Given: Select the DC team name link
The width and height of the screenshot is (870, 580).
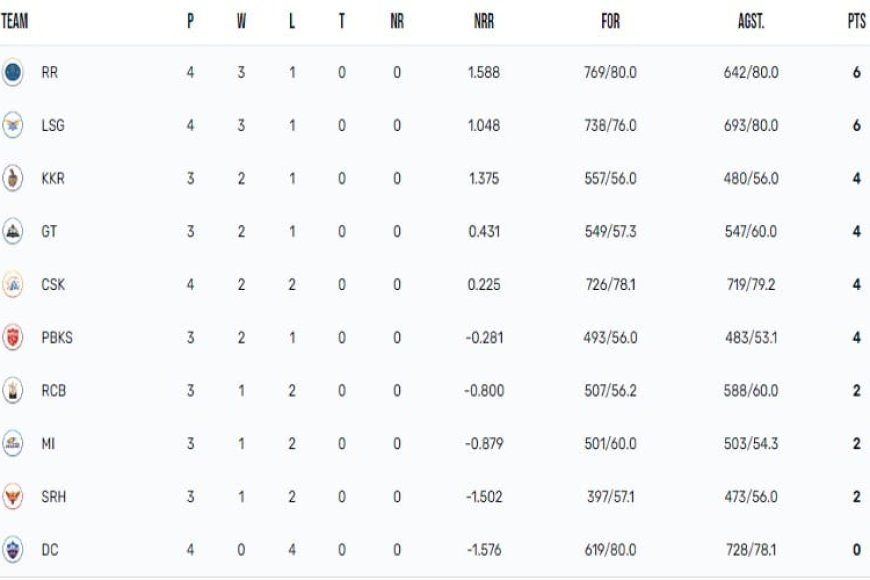Looking at the screenshot, I should click(x=49, y=550).
